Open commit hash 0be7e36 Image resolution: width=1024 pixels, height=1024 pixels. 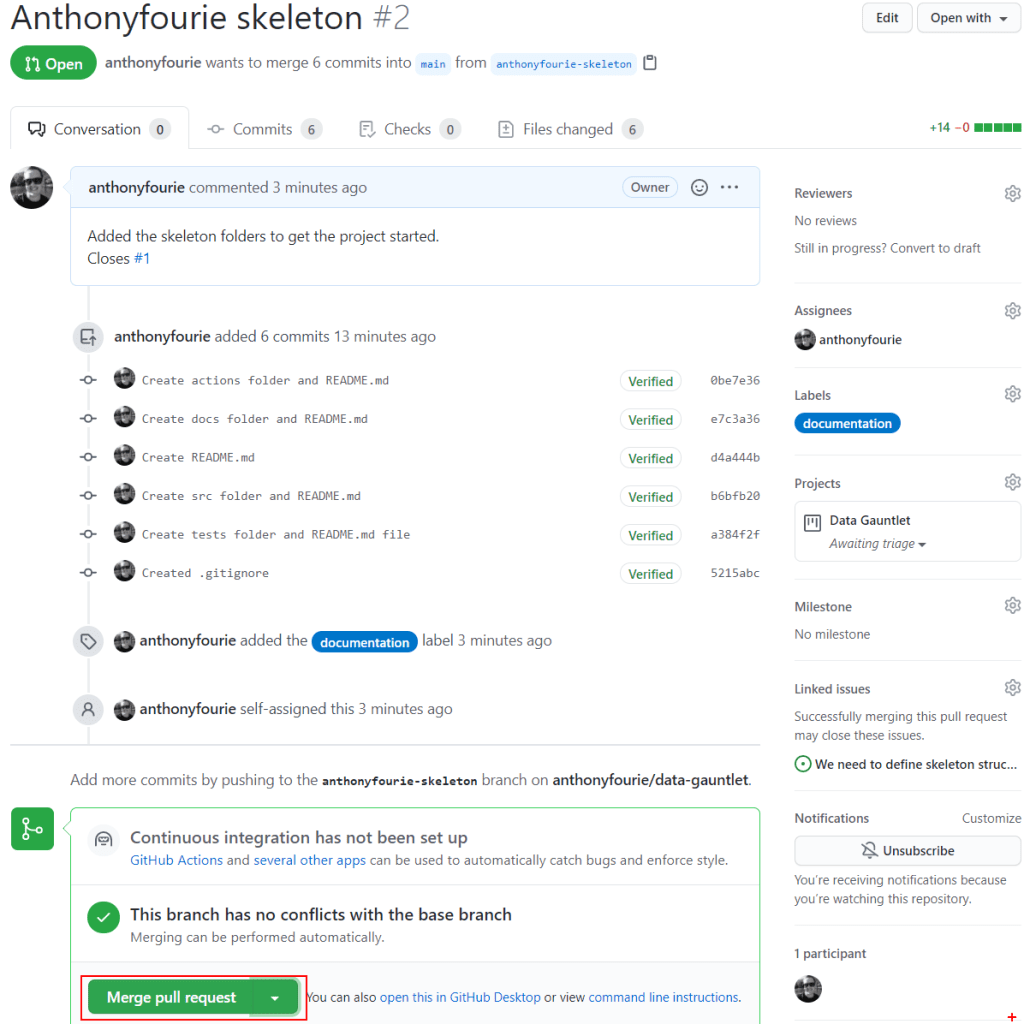735,381
